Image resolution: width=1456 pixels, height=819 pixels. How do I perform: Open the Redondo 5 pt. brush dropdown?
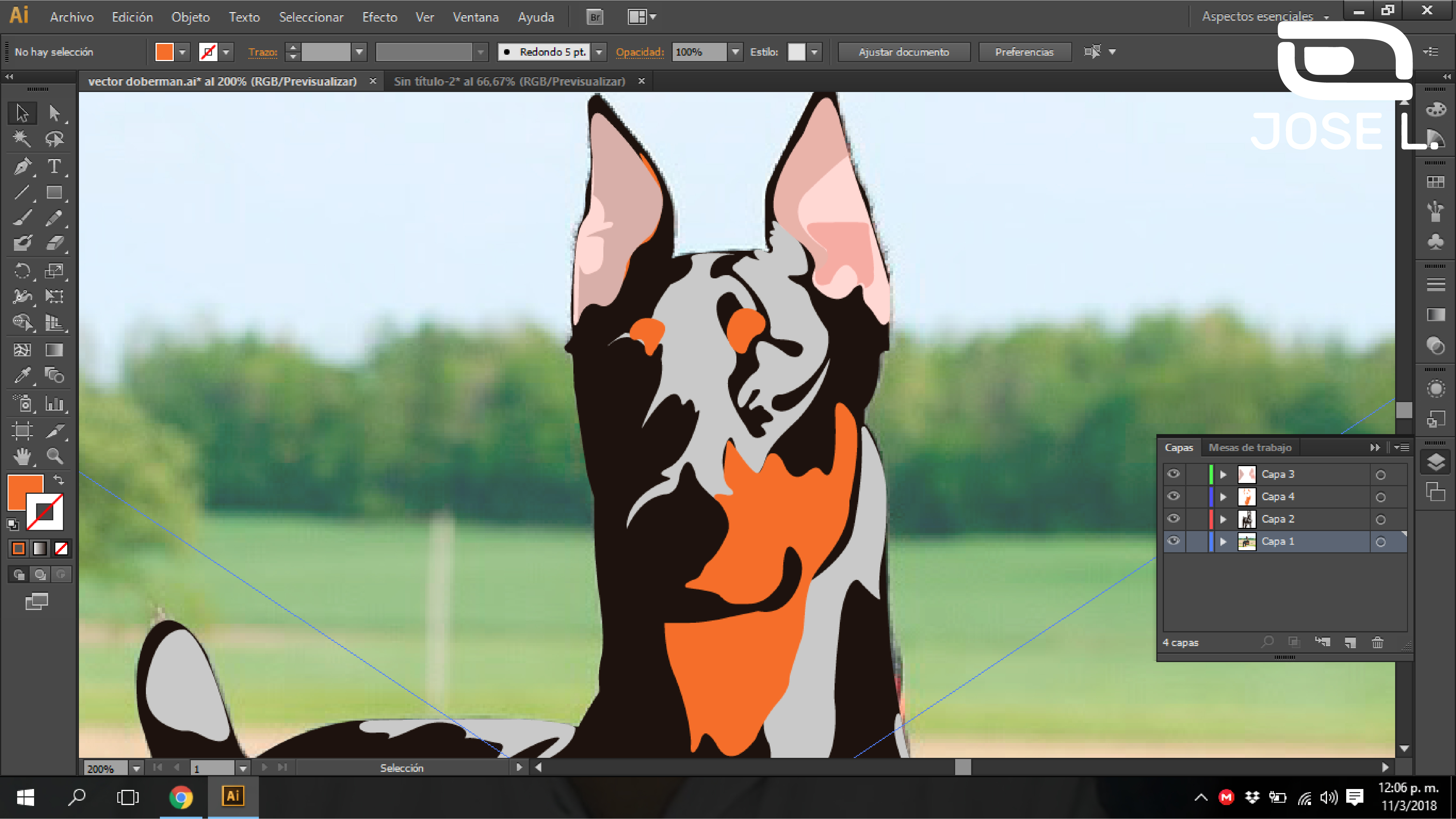point(599,52)
